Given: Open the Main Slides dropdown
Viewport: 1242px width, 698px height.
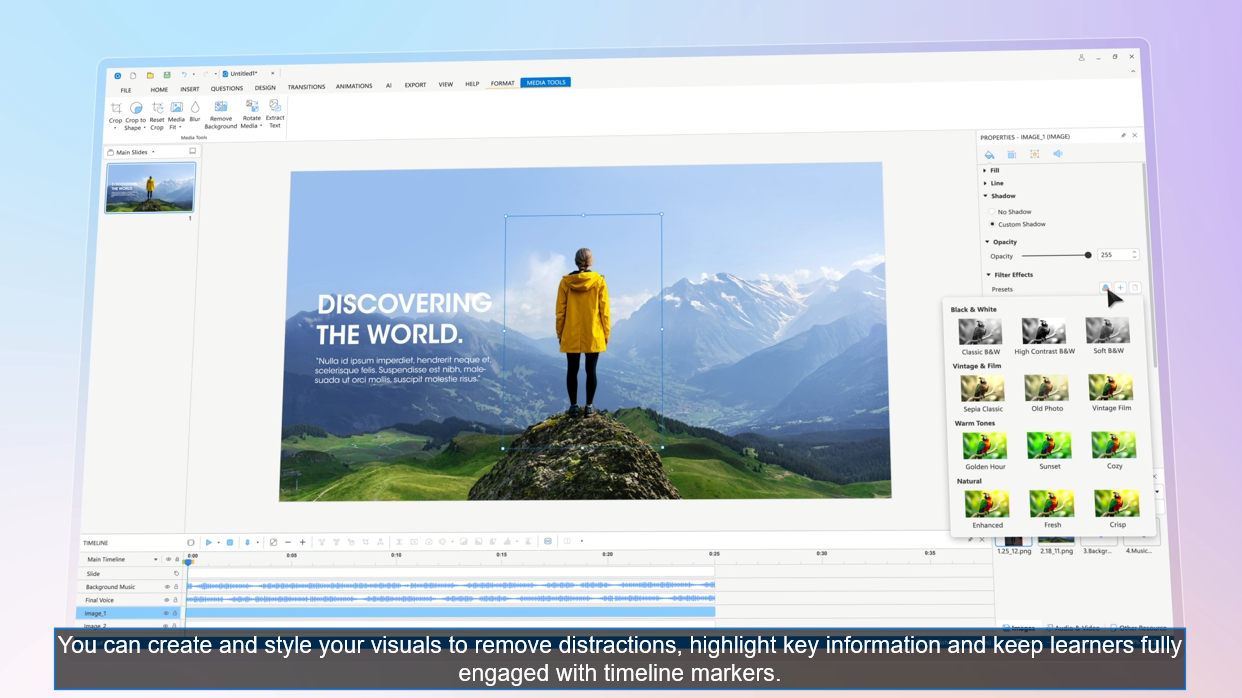Looking at the screenshot, I should coord(153,152).
